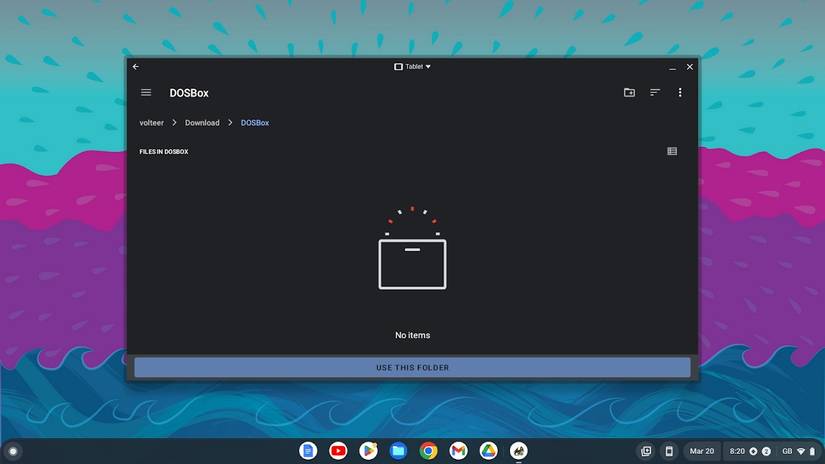Navigate to Download folder breadcrumb
Viewport: 825px width, 464px height.
pos(202,123)
